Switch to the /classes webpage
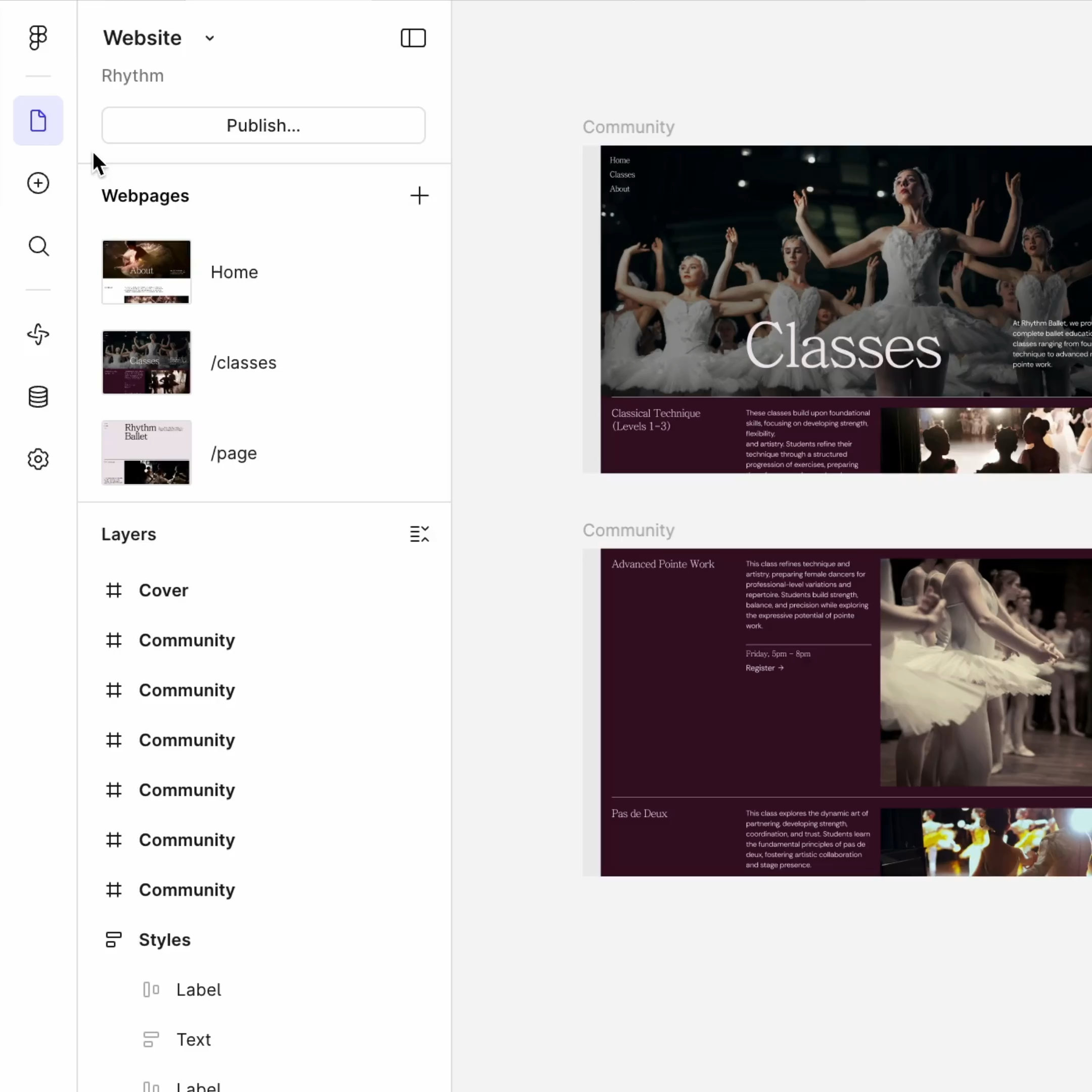1092x1092 pixels. point(243,362)
